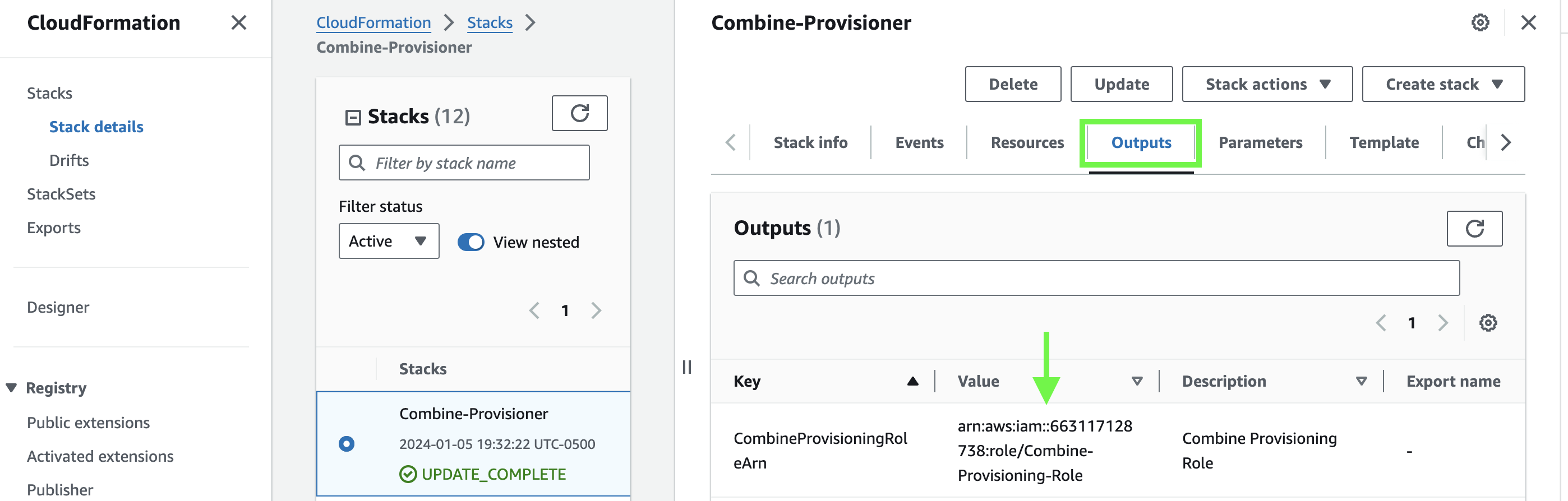Click the Delete stack button
The height and width of the screenshot is (501, 1568).
[x=1013, y=84]
